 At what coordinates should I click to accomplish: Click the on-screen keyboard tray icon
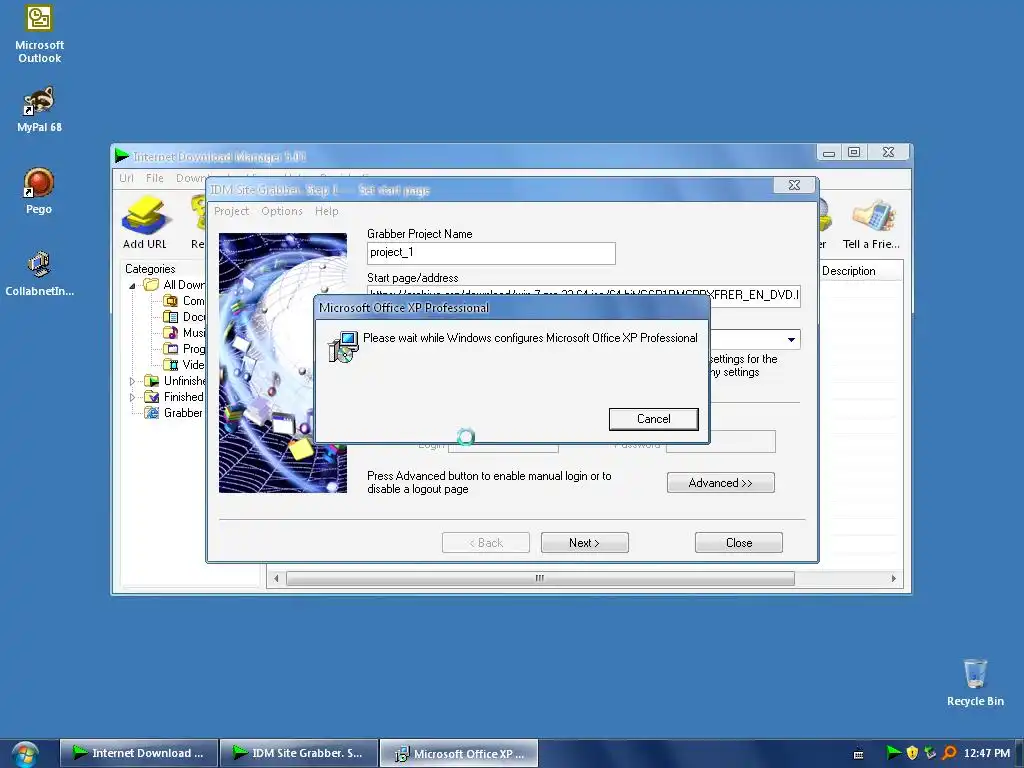[x=859, y=754]
